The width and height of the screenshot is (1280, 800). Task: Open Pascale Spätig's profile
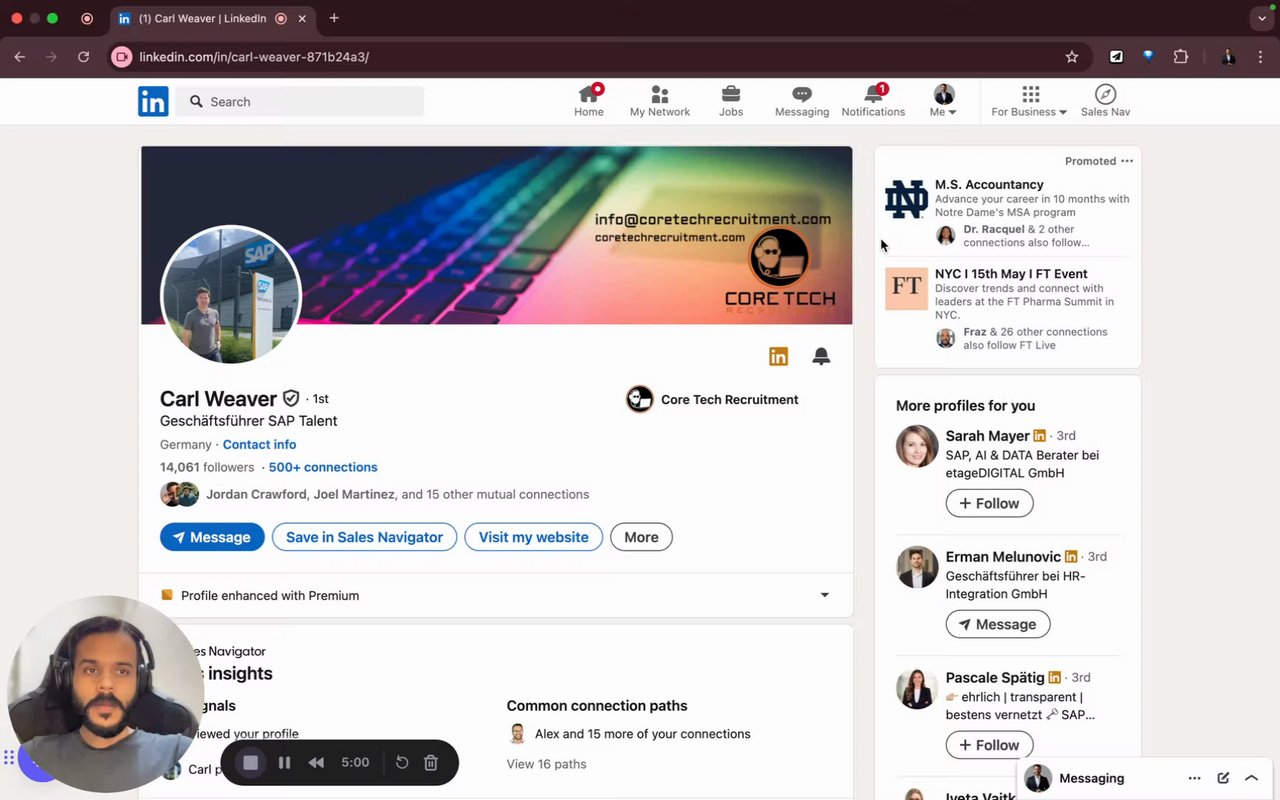995,678
